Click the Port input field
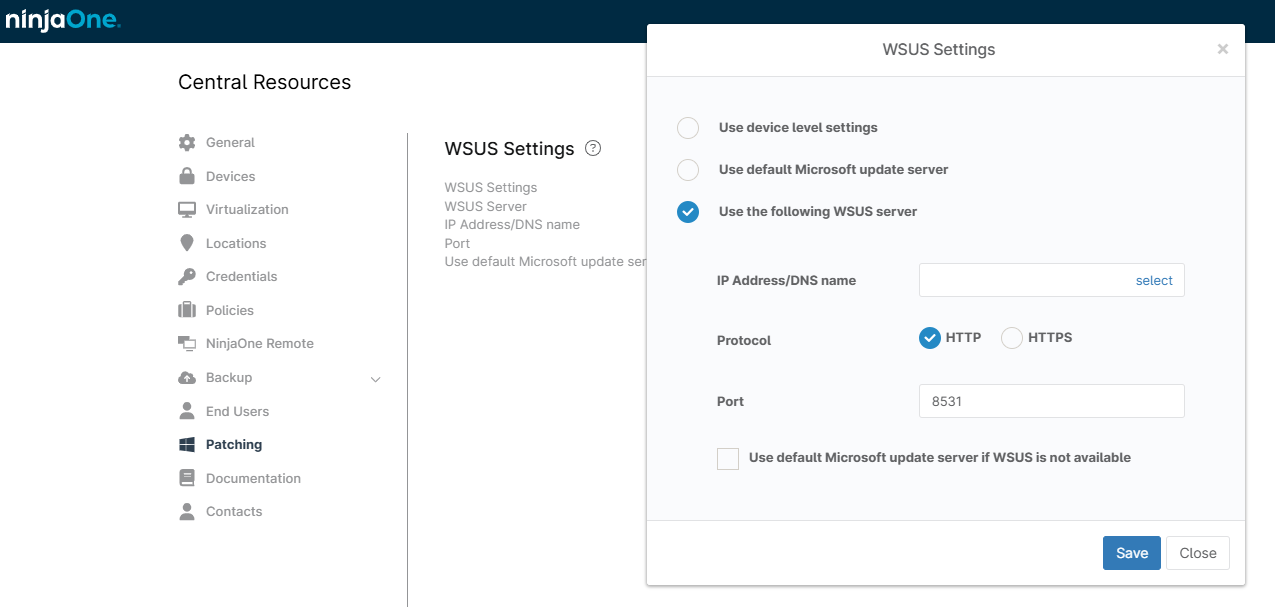Screen dimensions: 1275x607 click(1052, 401)
